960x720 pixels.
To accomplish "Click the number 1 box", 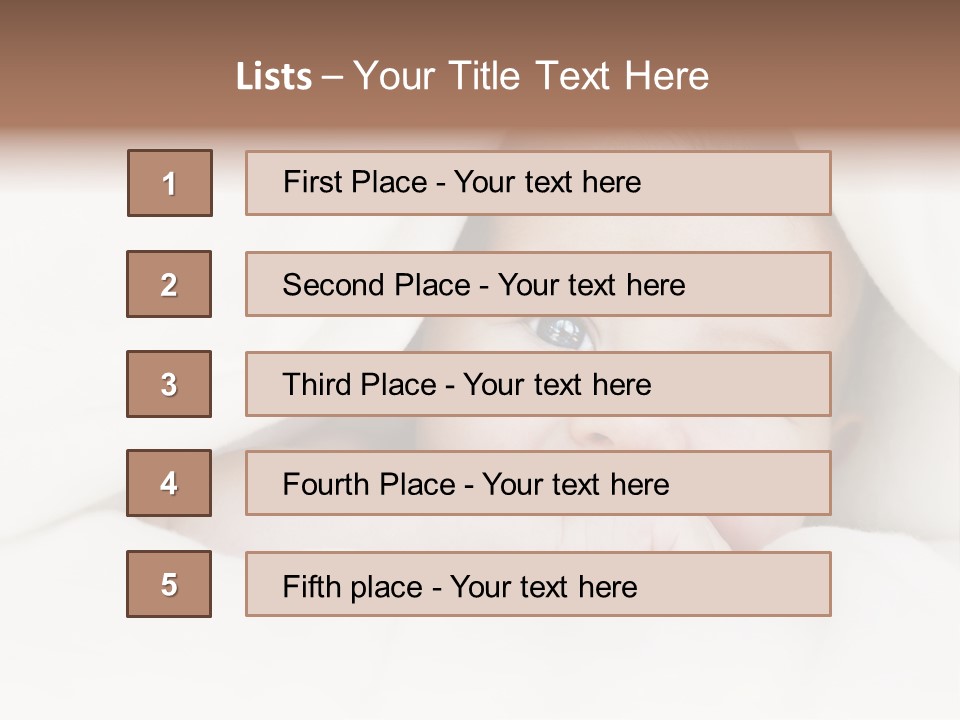I will click(x=170, y=183).
